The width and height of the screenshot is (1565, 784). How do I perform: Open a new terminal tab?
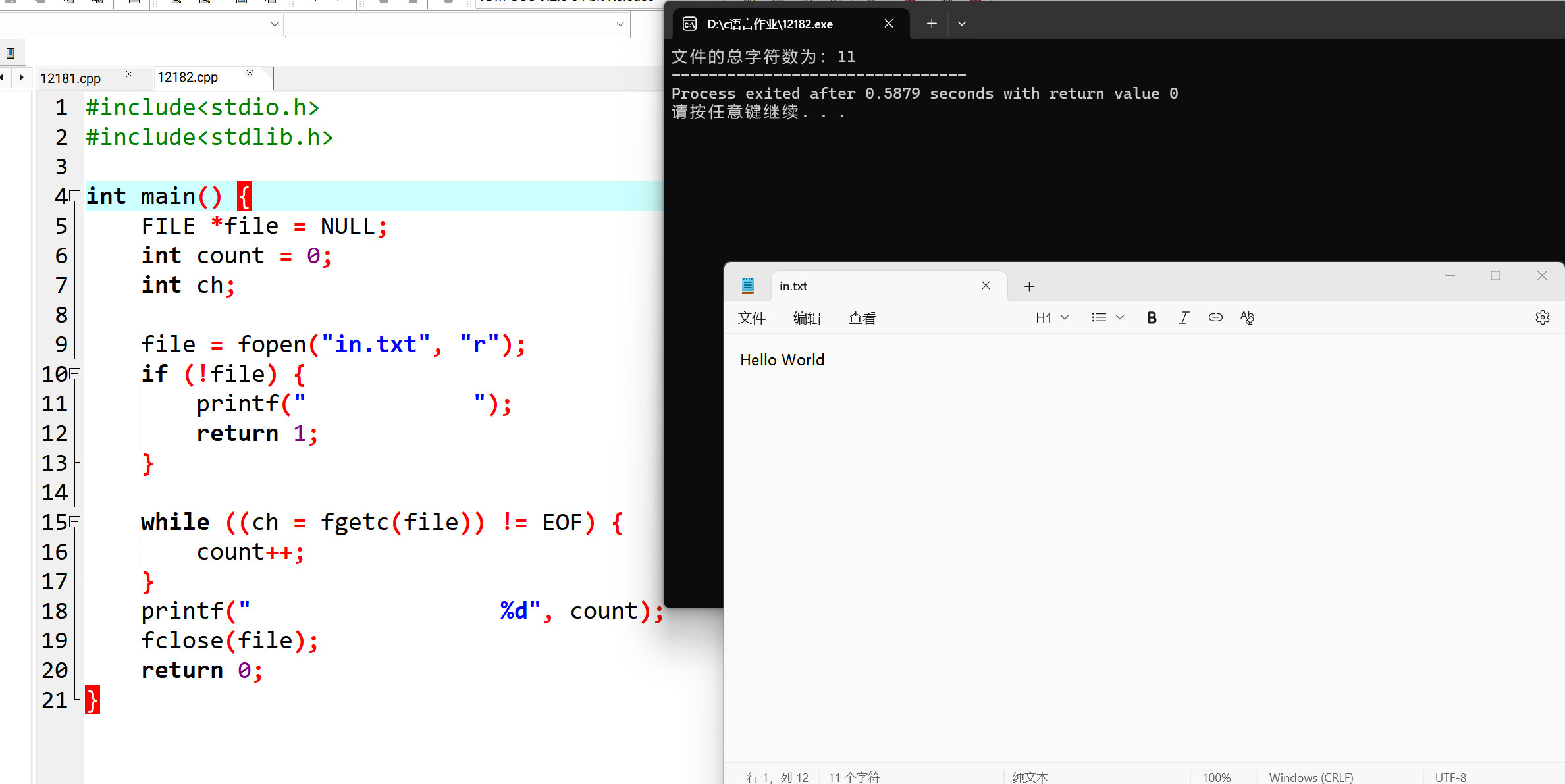click(932, 24)
